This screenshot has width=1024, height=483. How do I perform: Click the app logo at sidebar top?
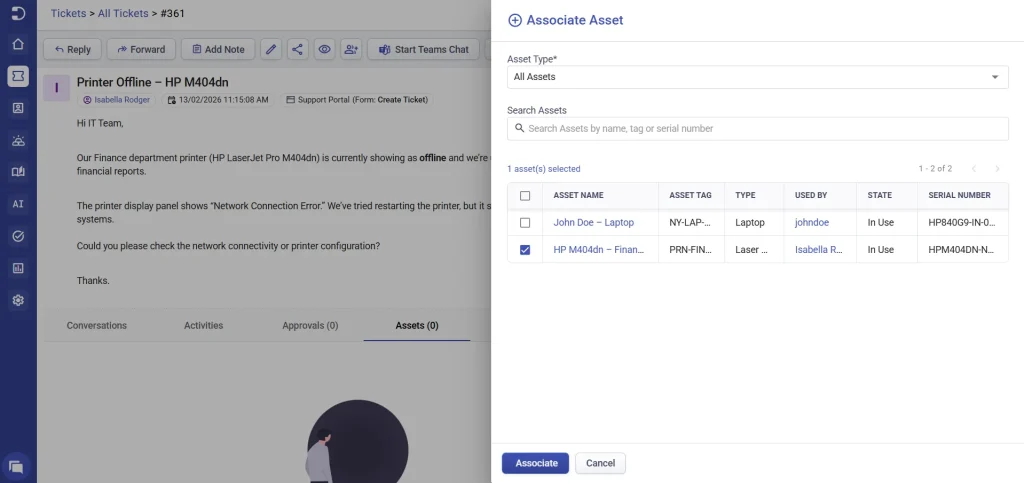(x=18, y=13)
